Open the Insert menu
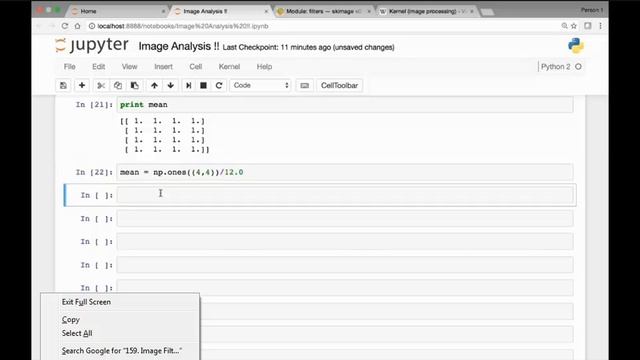Image resolution: width=640 pixels, height=360 pixels. tap(163, 67)
